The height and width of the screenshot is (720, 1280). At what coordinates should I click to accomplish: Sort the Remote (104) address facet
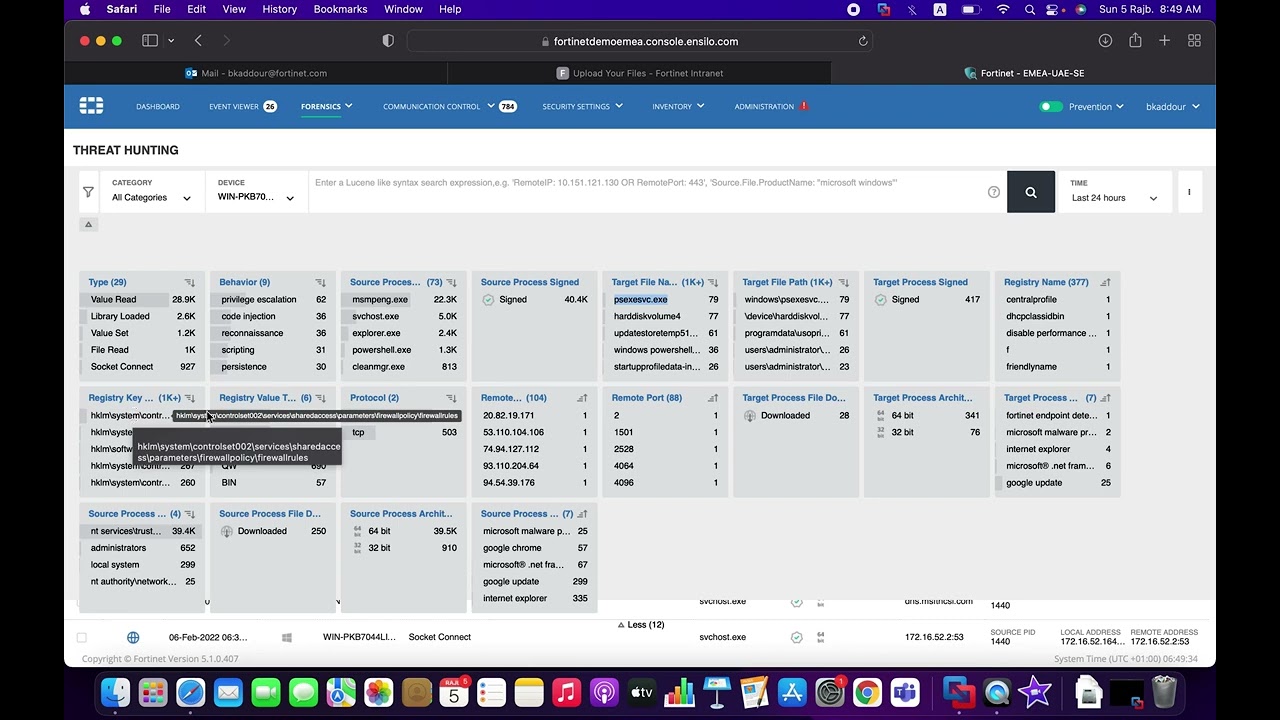click(582, 398)
